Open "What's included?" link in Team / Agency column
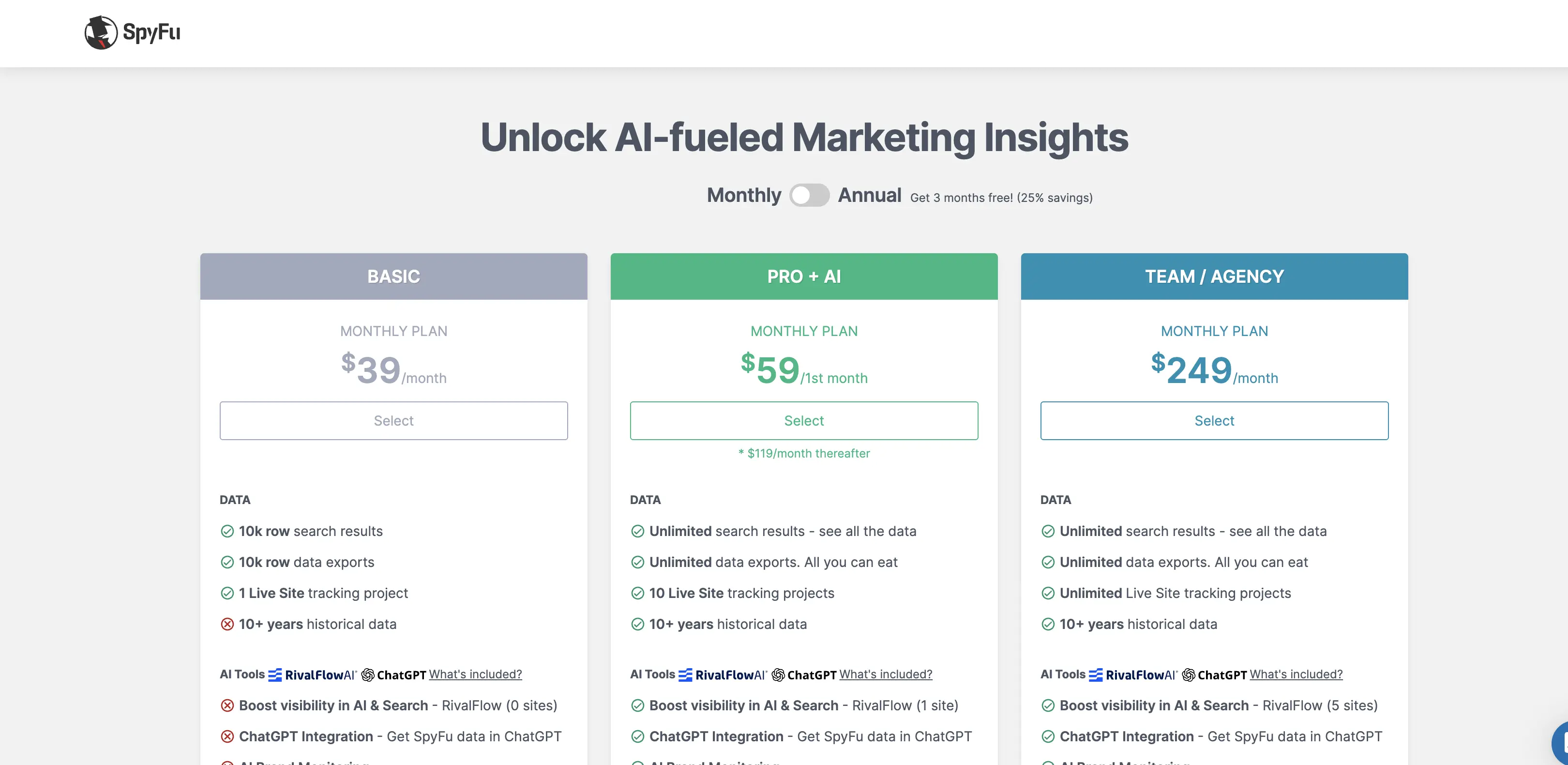Image resolution: width=1568 pixels, height=765 pixels. [x=1296, y=674]
